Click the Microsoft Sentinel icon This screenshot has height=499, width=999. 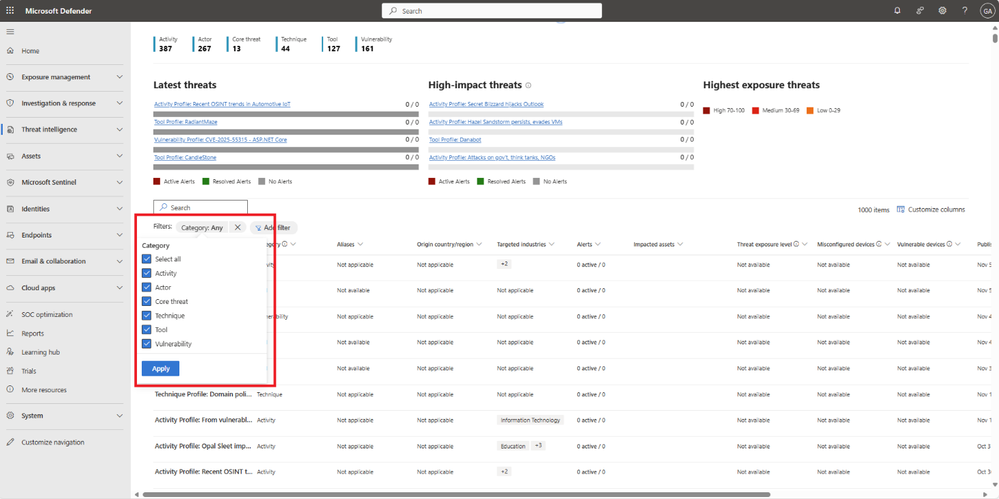point(10,182)
